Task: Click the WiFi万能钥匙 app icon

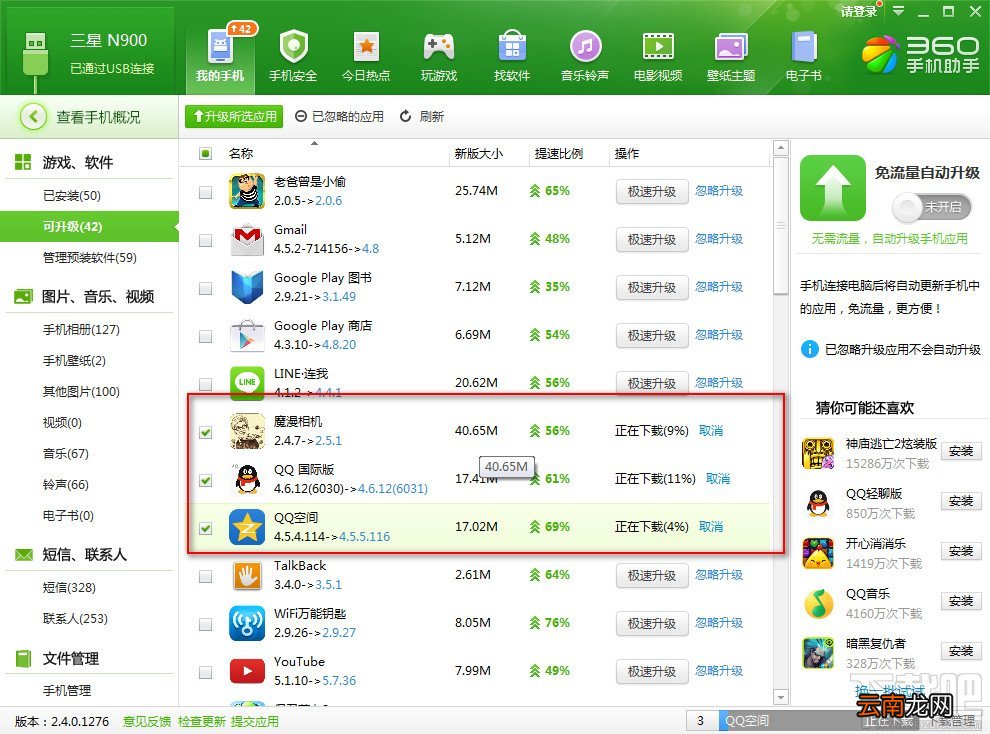Action: coord(248,623)
